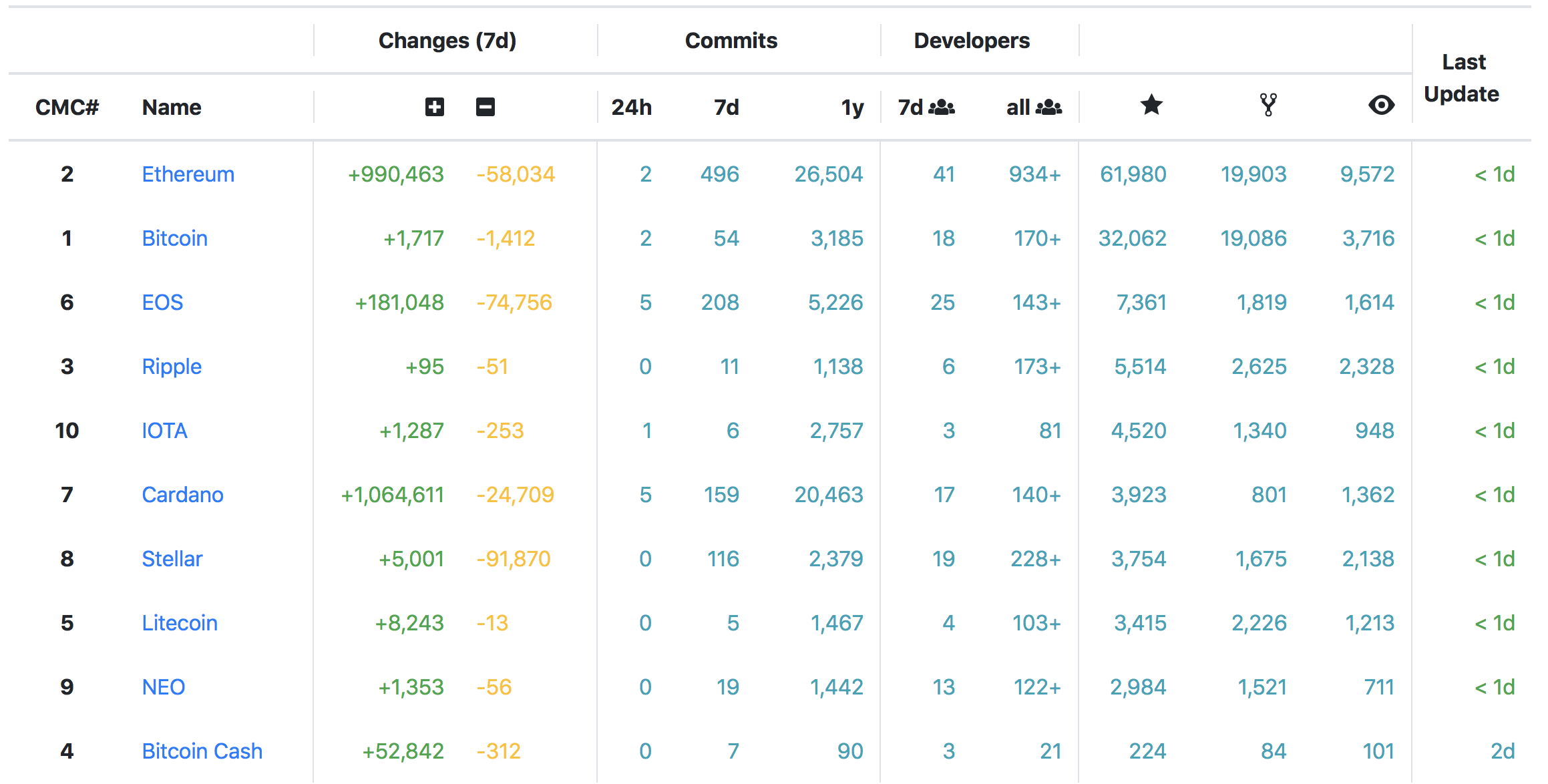Click EOS additions +181,048

click(399, 303)
